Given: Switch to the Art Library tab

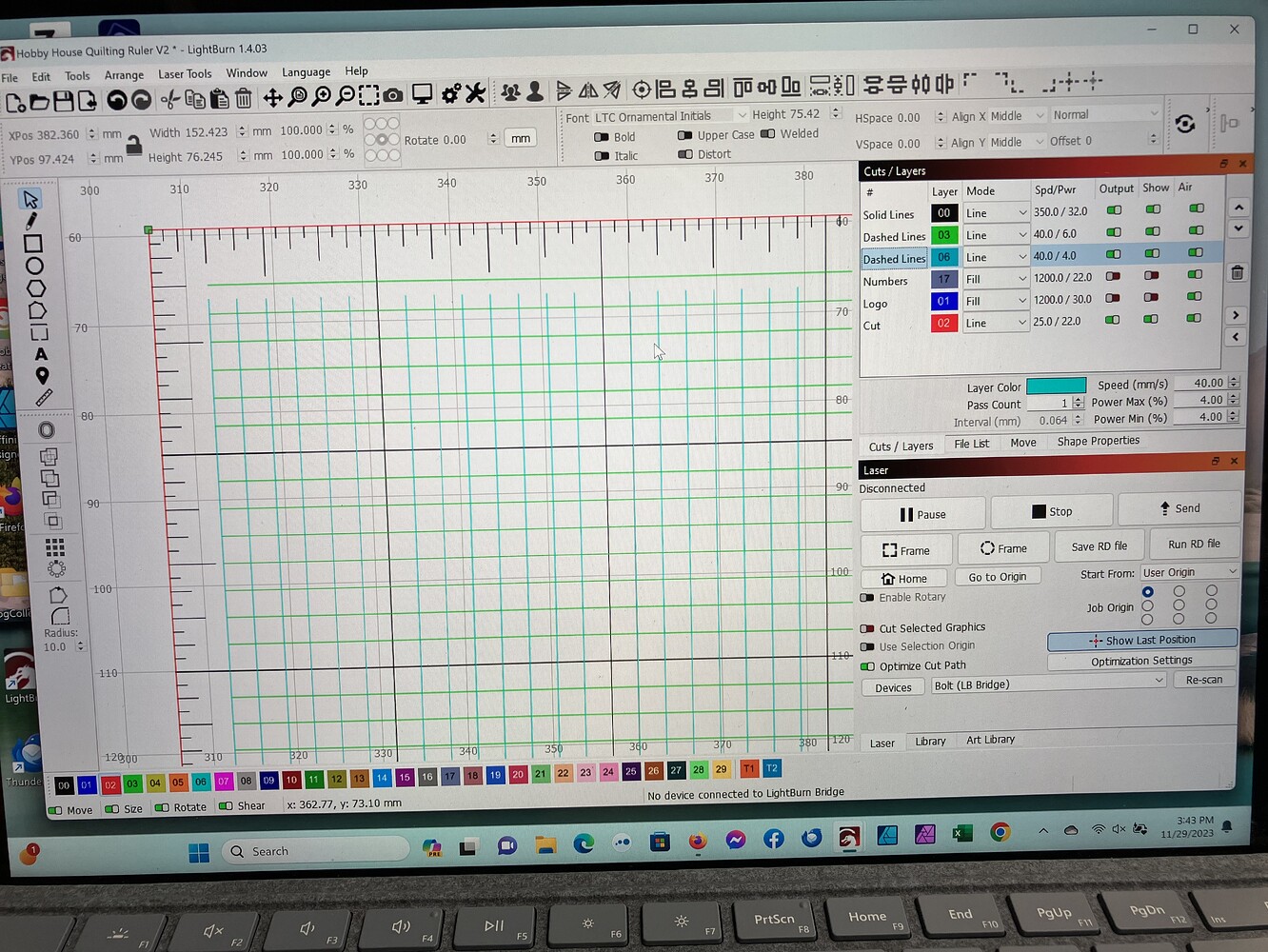Looking at the screenshot, I should click(x=989, y=740).
